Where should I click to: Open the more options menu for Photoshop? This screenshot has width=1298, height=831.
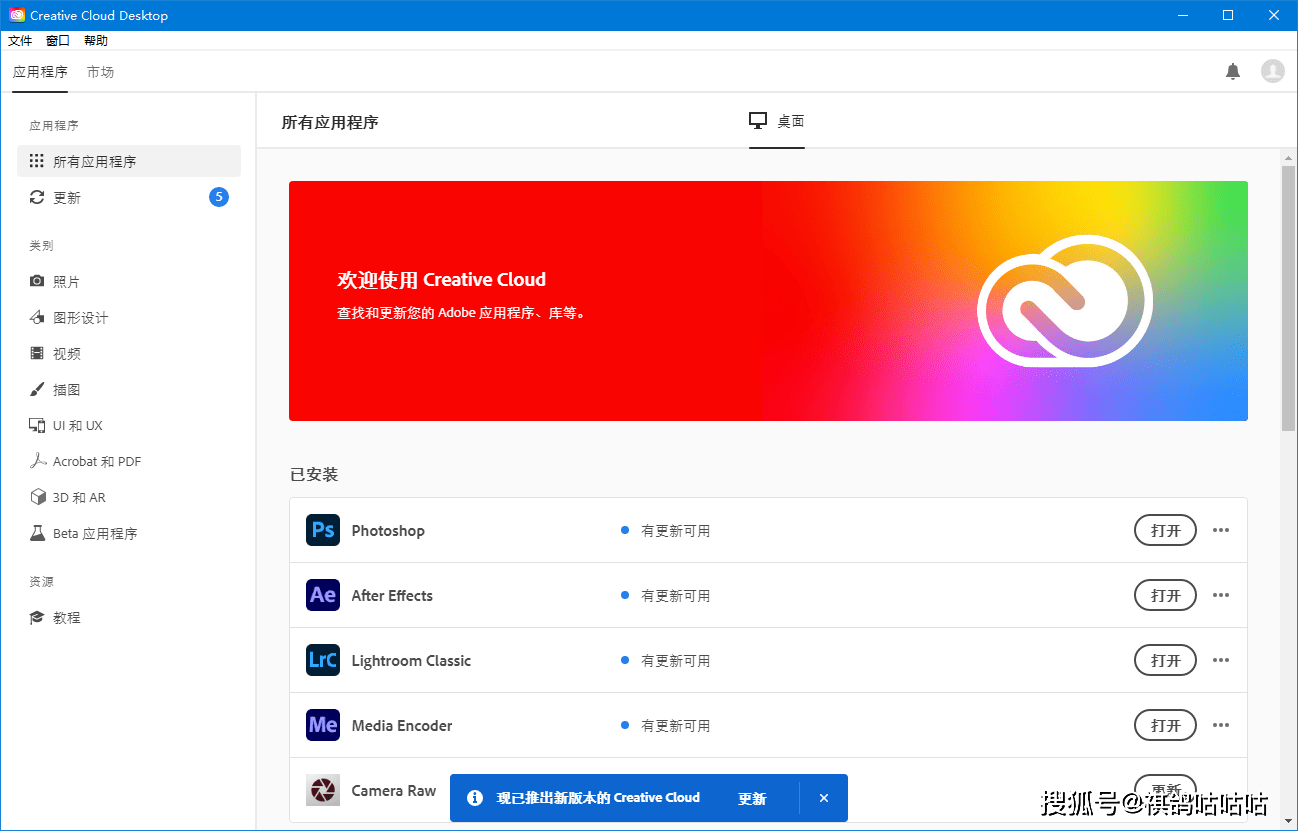[1221, 530]
